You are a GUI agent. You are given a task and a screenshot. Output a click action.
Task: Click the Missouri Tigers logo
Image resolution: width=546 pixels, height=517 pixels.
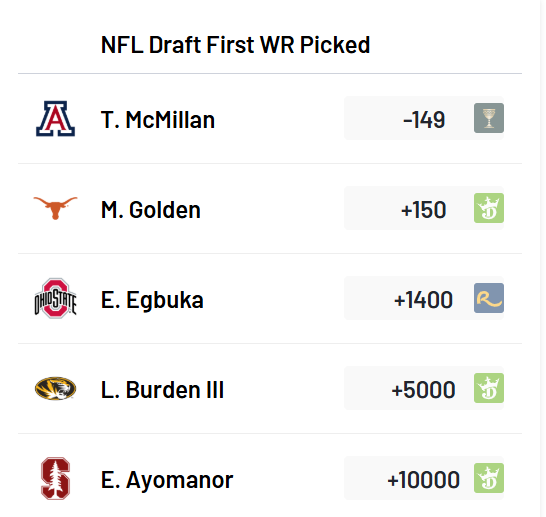point(55,388)
